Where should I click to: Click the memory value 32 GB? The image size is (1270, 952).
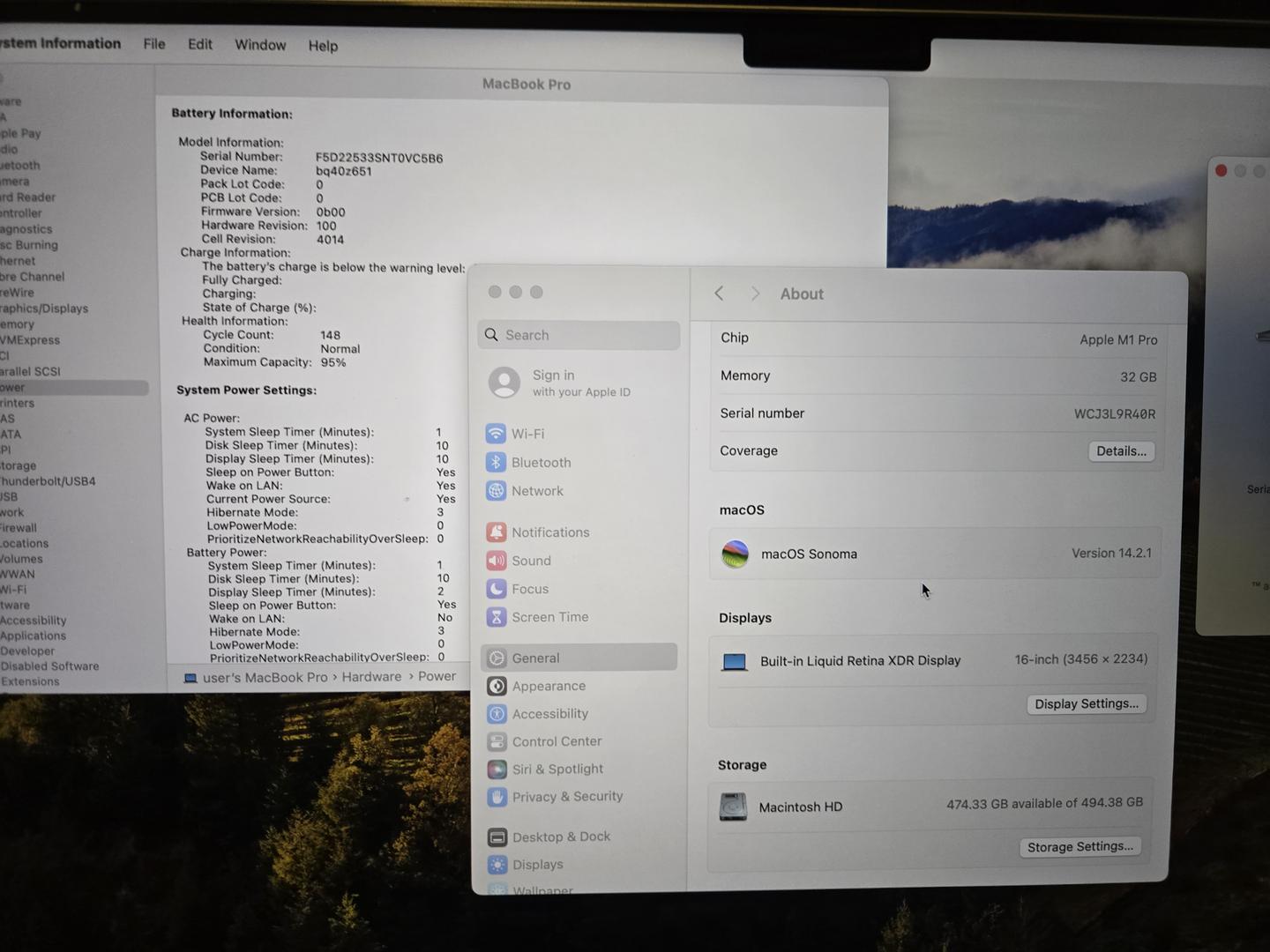pos(1138,377)
